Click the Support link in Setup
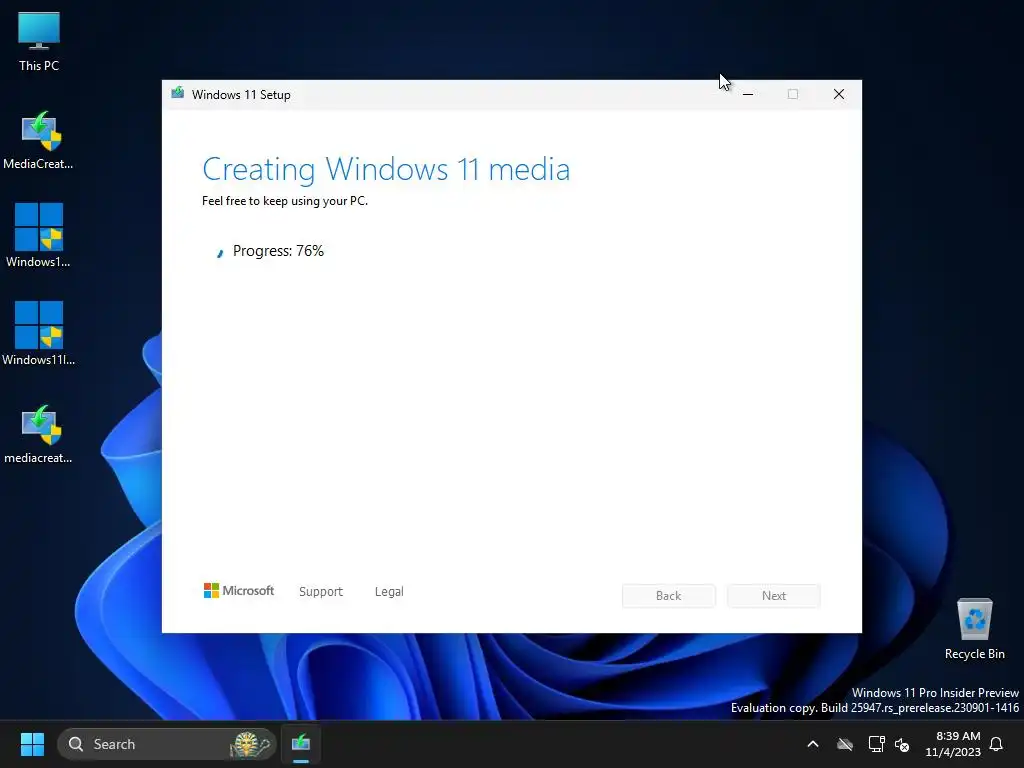The width and height of the screenshot is (1024, 768). pos(321,592)
